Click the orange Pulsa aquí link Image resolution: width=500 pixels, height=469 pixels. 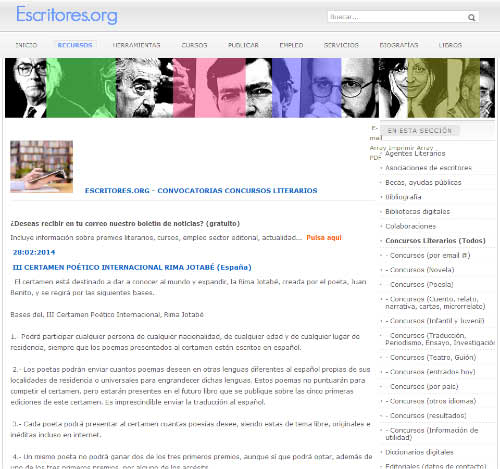point(324,238)
